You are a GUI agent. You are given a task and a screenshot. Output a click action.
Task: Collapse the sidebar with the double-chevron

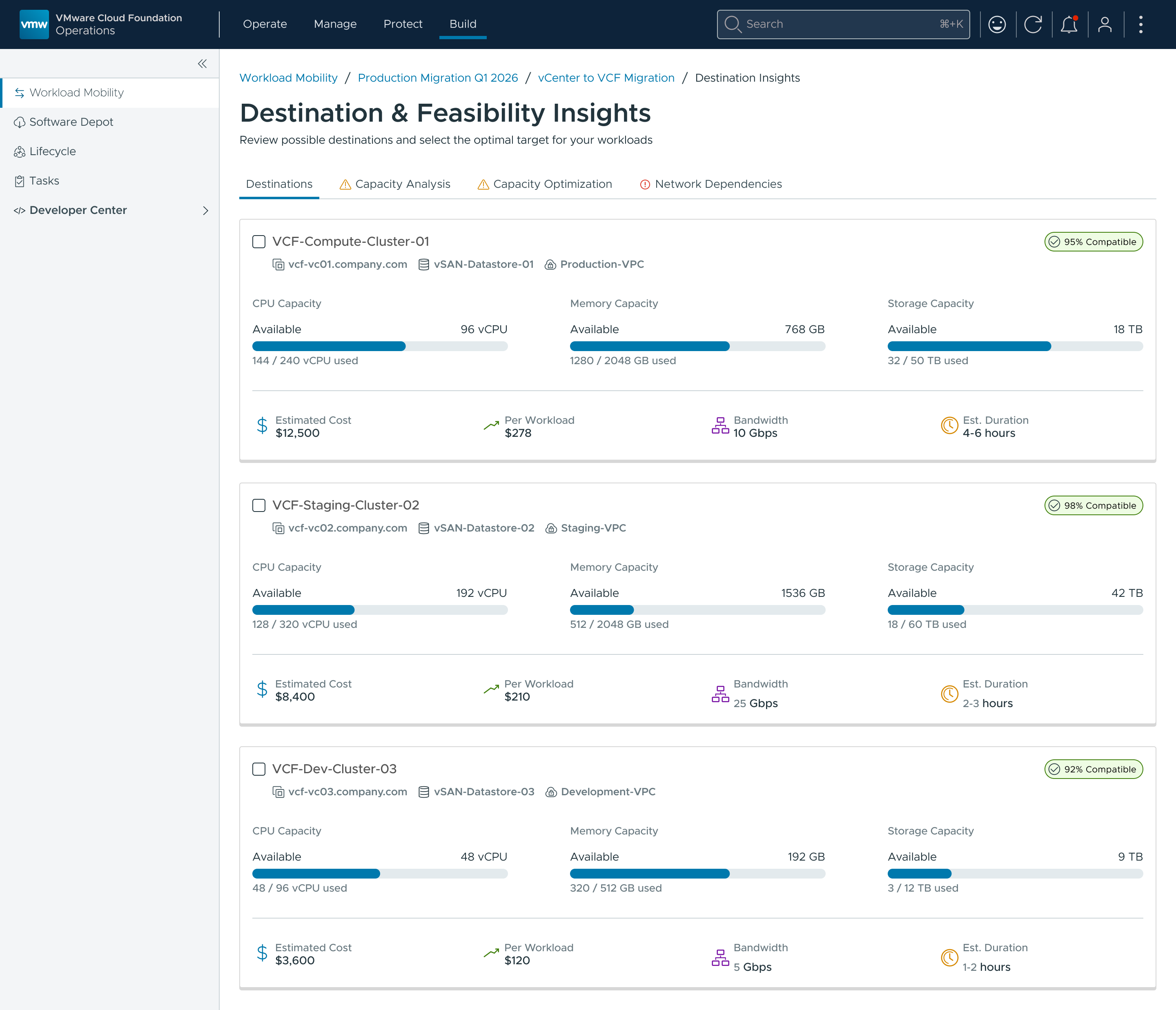pyautogui.click(x=202, y=64)
